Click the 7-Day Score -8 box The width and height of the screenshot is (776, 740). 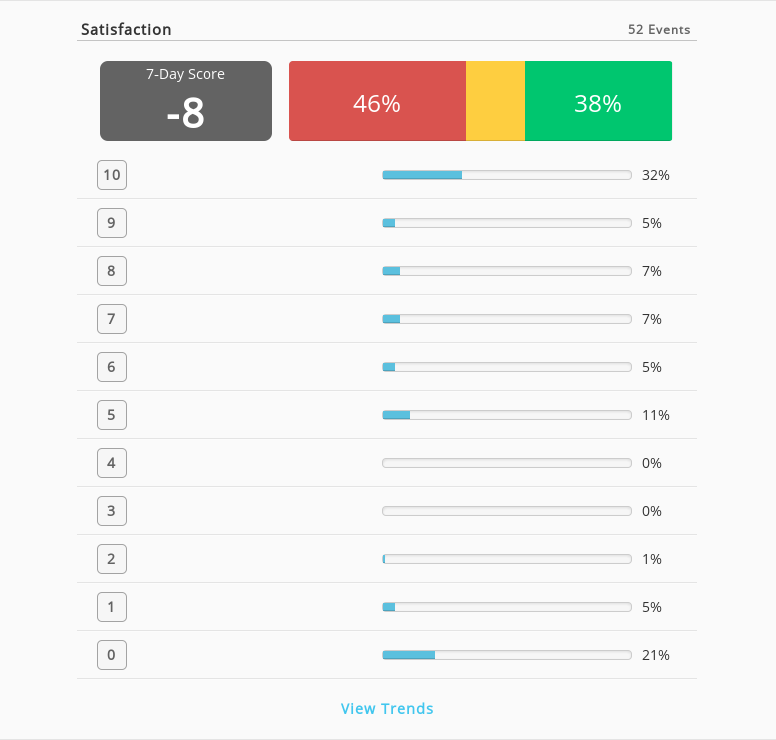pos(186,101)
